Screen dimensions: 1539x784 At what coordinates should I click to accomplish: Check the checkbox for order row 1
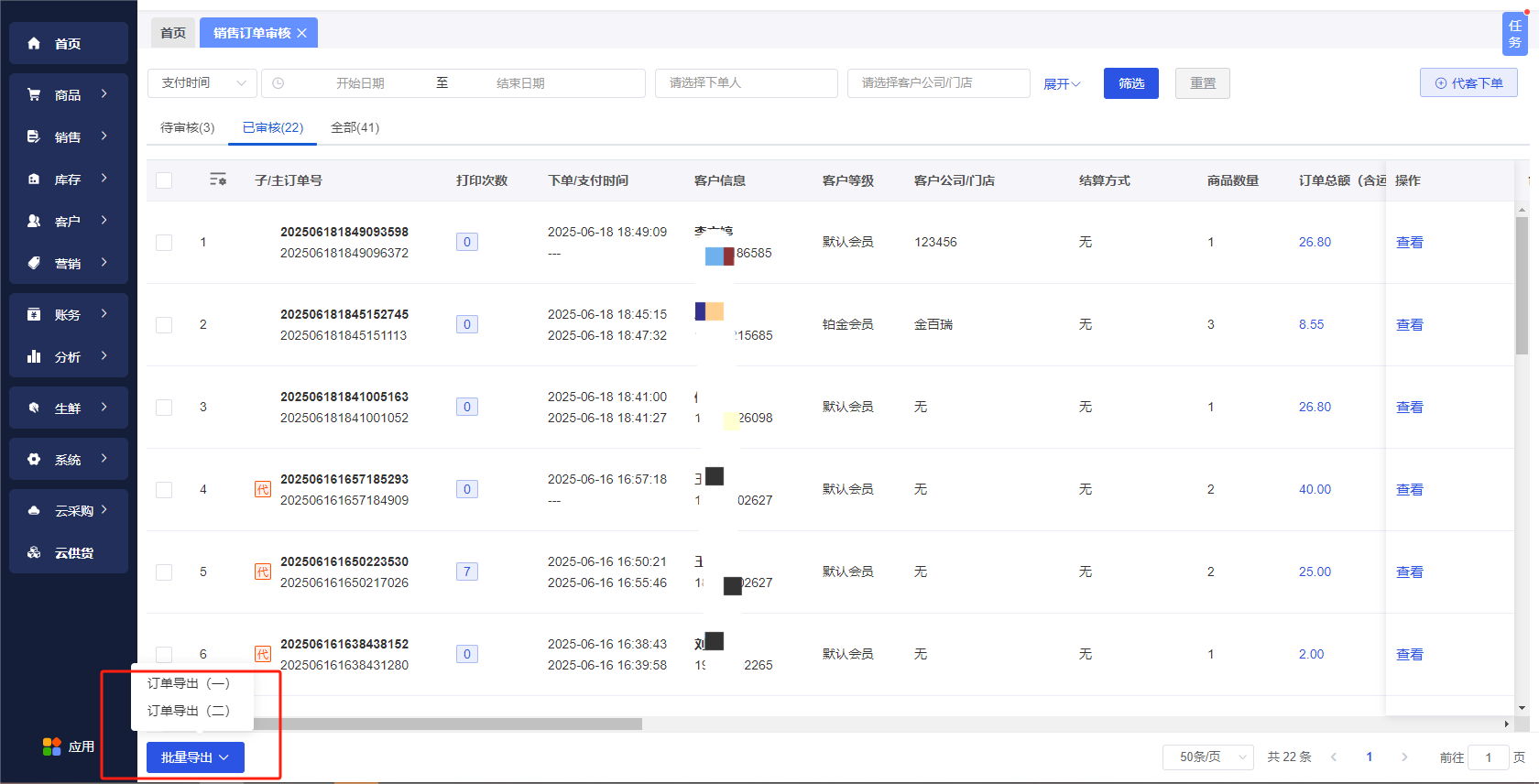164,243
